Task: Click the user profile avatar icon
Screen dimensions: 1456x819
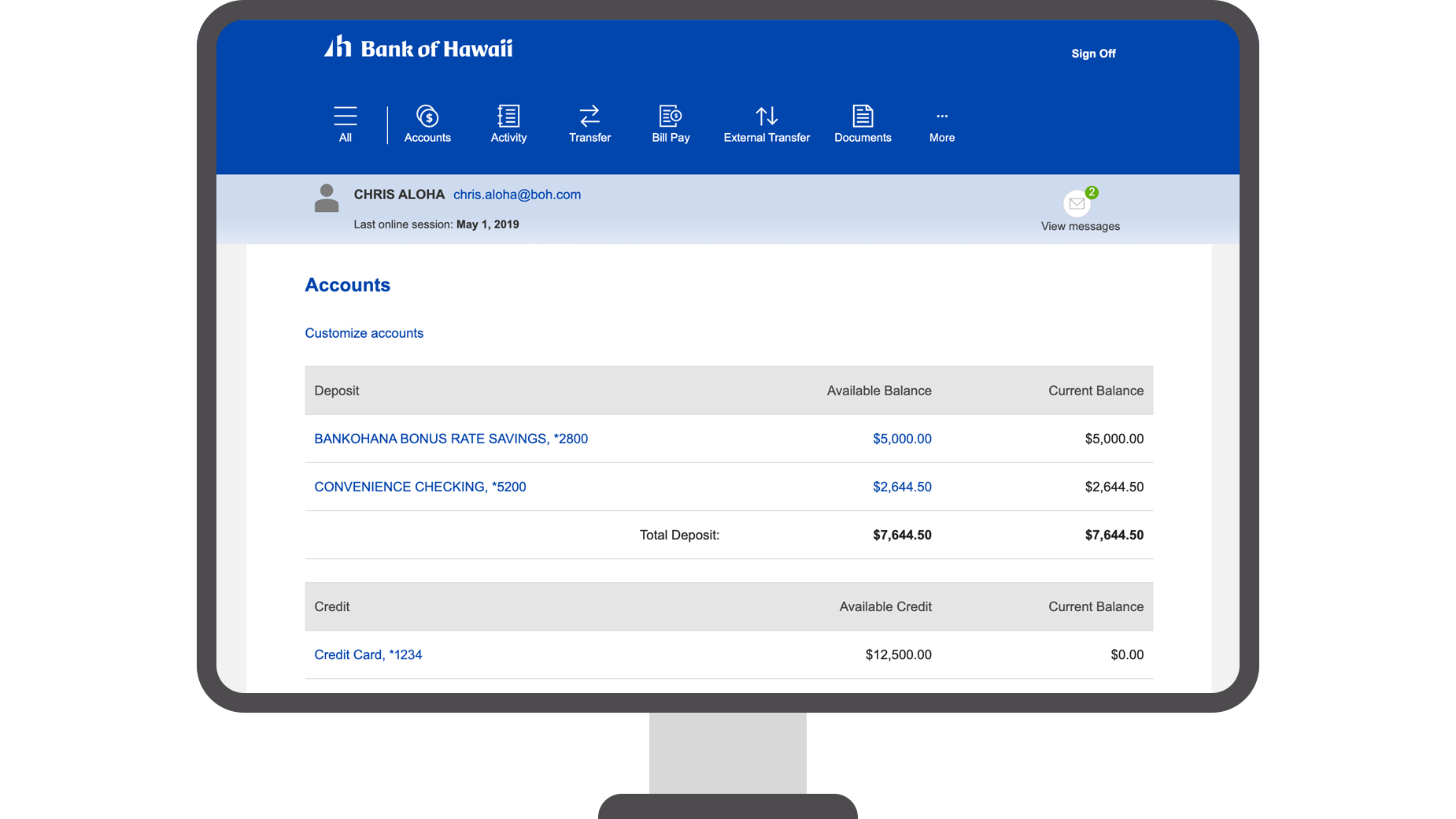Action: (327, 198)
